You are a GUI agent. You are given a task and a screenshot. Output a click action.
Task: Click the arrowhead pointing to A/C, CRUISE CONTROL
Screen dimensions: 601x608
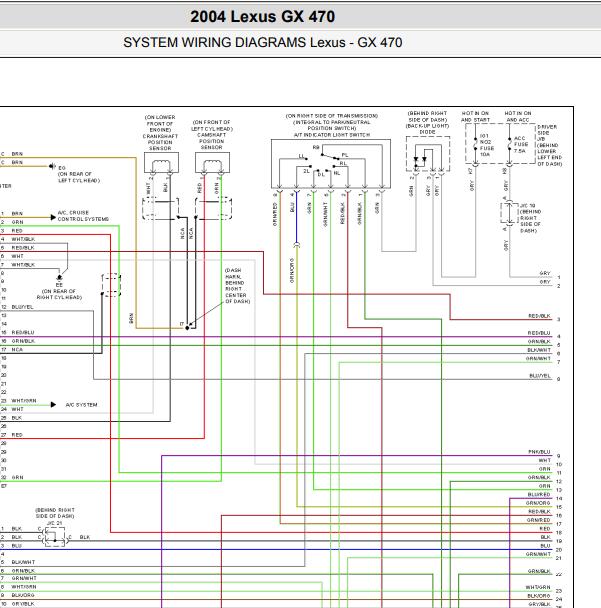[54, 217]
